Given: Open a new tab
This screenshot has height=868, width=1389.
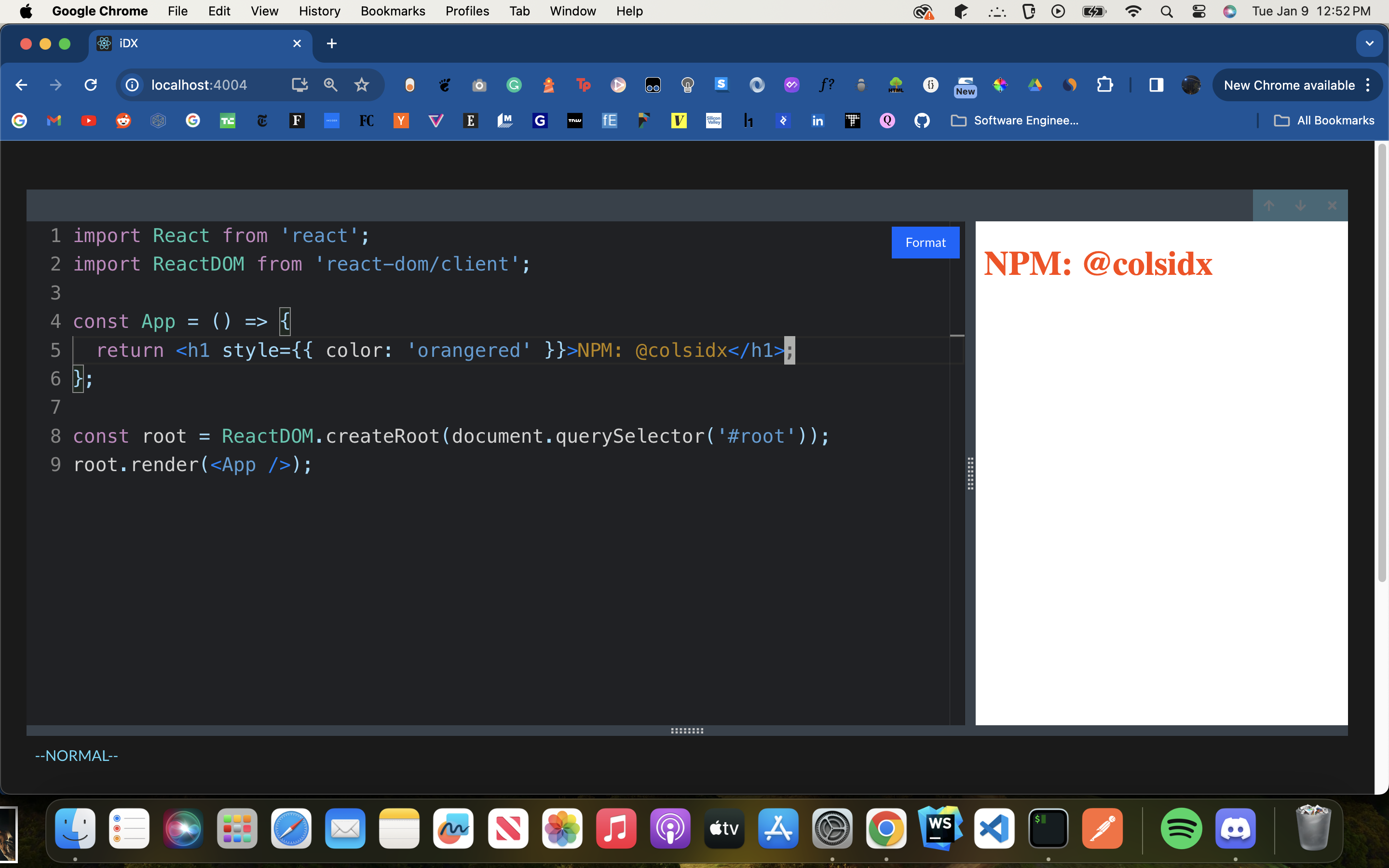Looking at the screenshot, I should (331, 43).
